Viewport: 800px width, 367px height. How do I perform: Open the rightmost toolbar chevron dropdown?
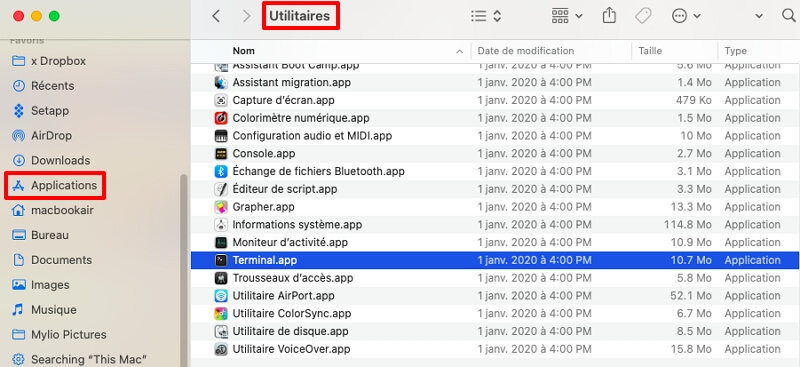[x=759, y=16]
